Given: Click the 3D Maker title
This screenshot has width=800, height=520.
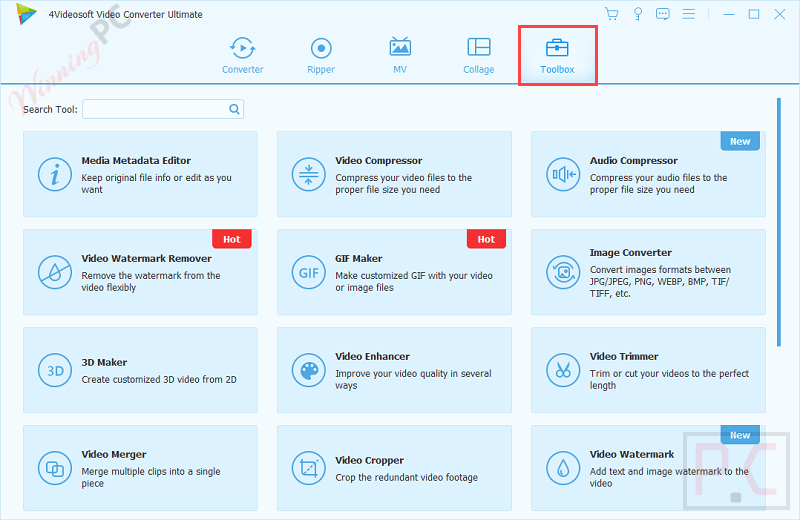Looking at the screenshot, I should [104, 362].
